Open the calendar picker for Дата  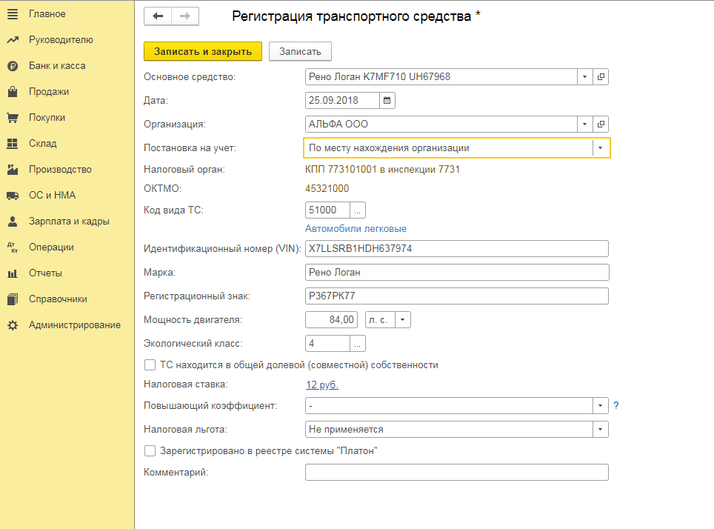point(388,100)
